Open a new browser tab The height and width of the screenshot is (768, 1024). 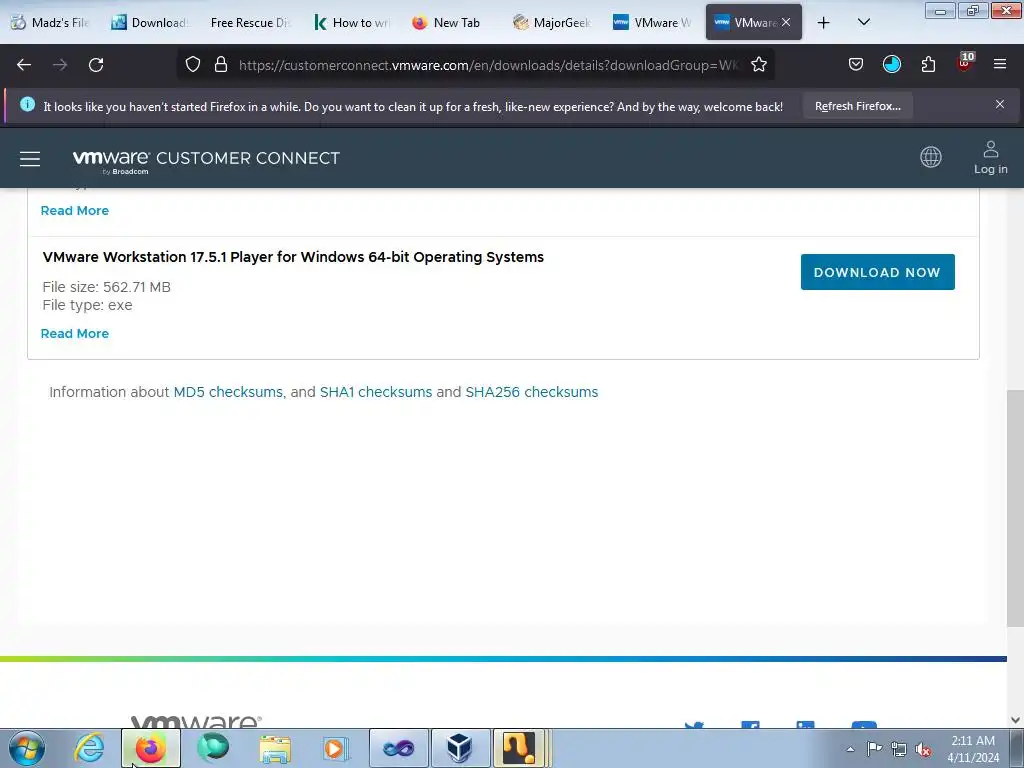coord(824,23)
